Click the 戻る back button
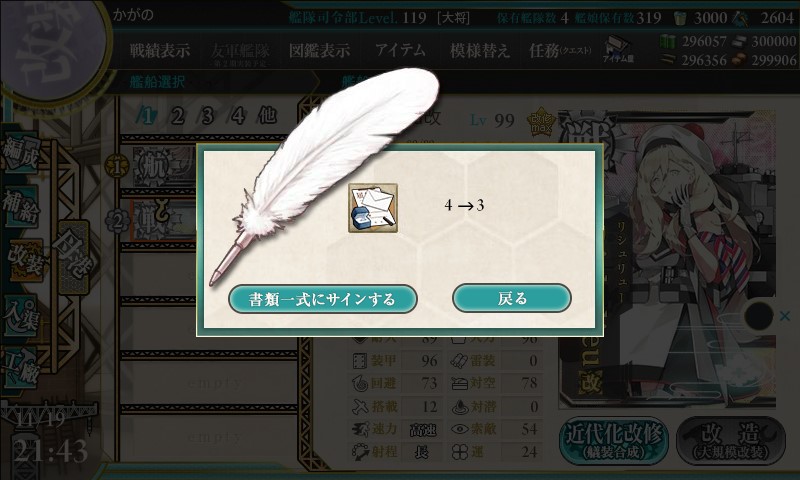Viewport: 800px width, 480px height. click(x=512, y=298)
